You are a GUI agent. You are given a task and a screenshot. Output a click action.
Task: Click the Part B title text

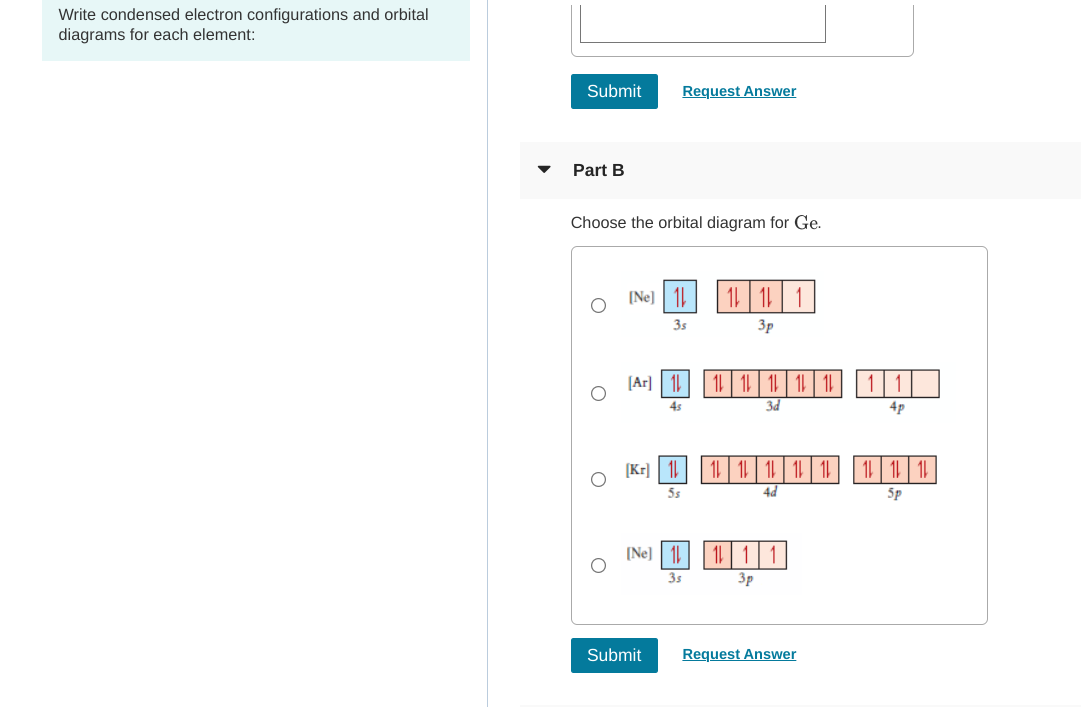coord(598,170)
